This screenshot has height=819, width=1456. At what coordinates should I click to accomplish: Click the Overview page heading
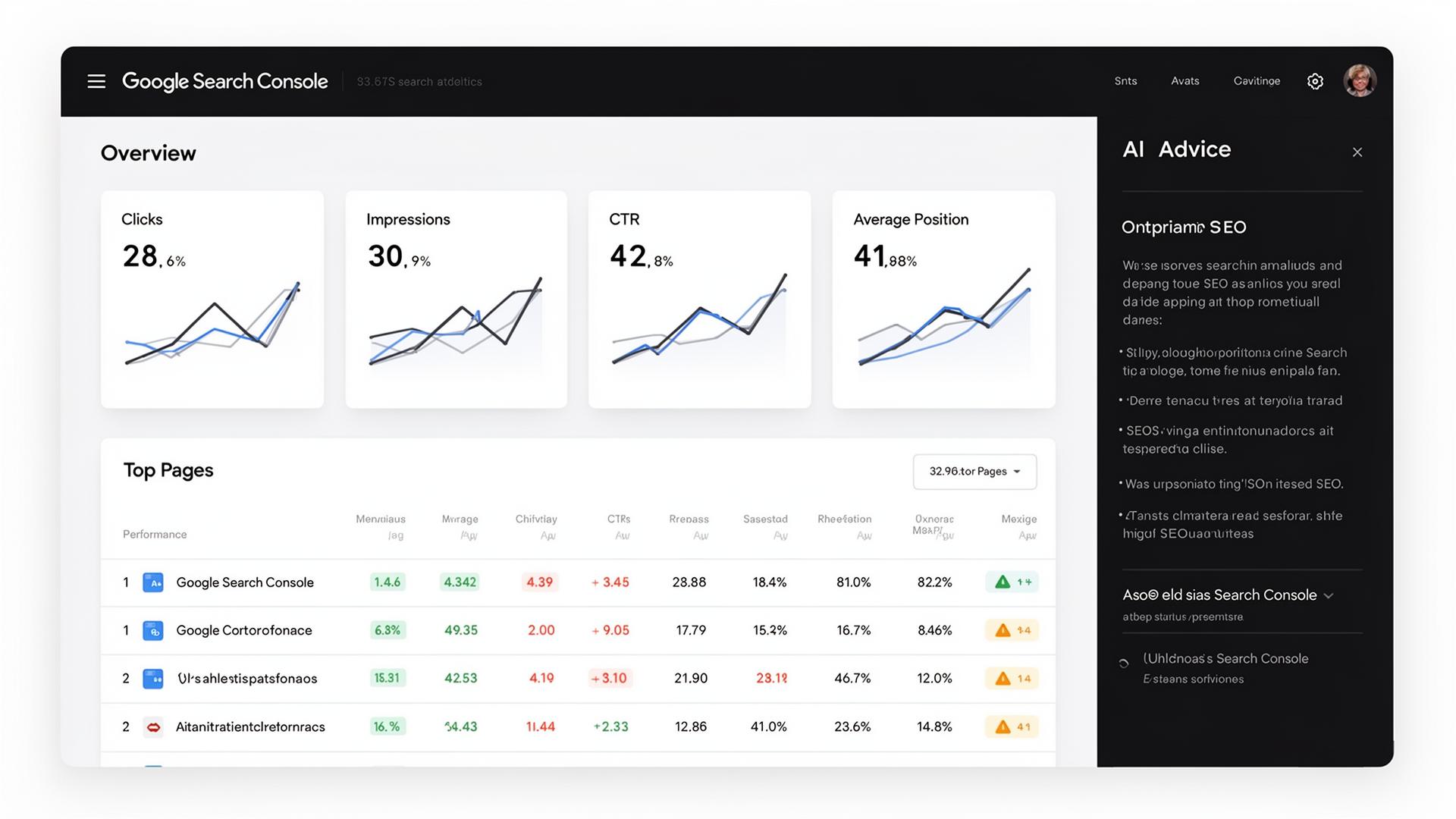pyautogui.click(x=148, y=153)
